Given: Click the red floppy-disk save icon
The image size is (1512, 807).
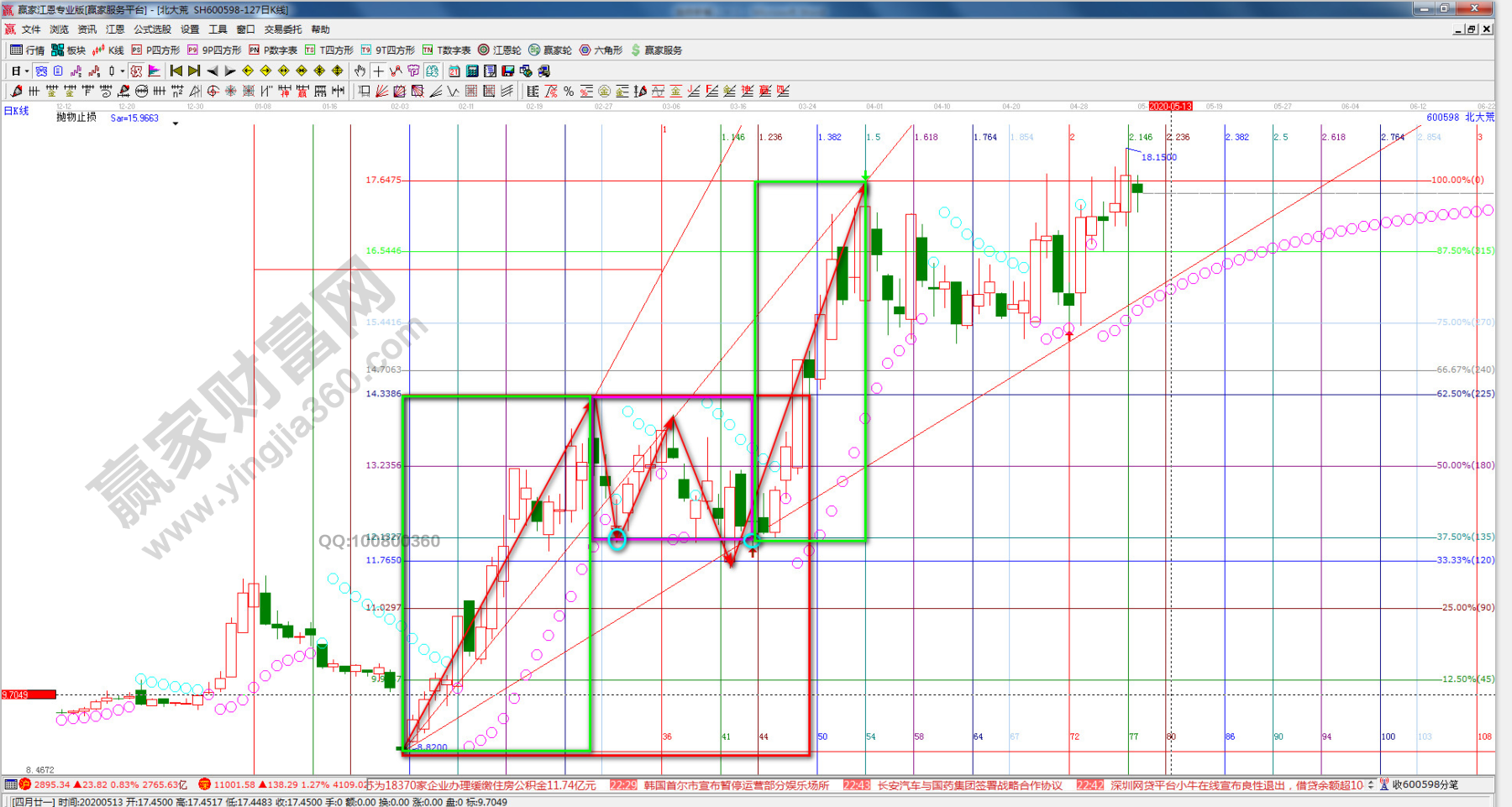Looking at the screenshot, I should [508, 71].
